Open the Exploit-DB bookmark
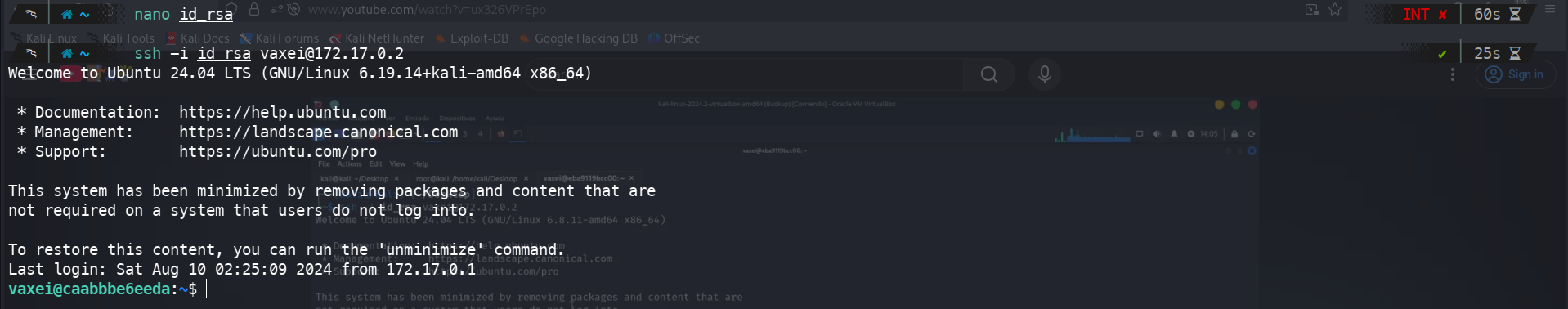Screen dimensions: 1568x309 (x=472, y=38)
